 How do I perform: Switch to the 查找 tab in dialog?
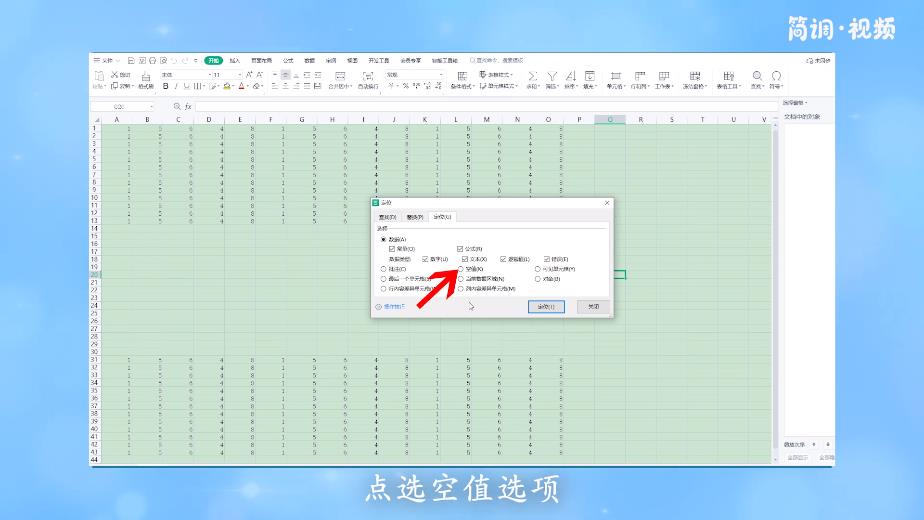point(387,217)
